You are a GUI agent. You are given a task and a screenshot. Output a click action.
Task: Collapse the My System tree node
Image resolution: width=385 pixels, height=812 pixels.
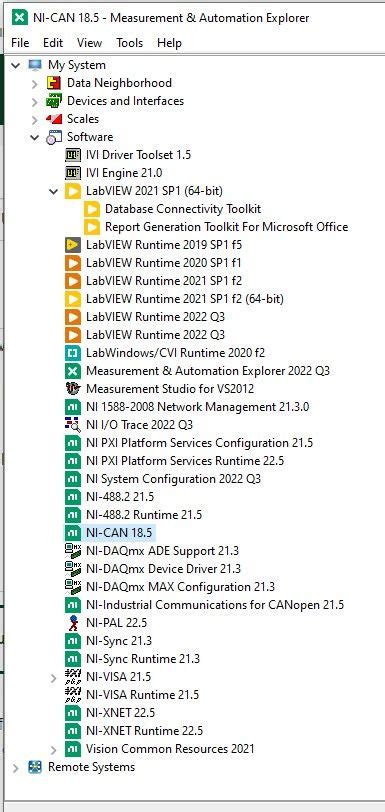(x=16, y=65)
